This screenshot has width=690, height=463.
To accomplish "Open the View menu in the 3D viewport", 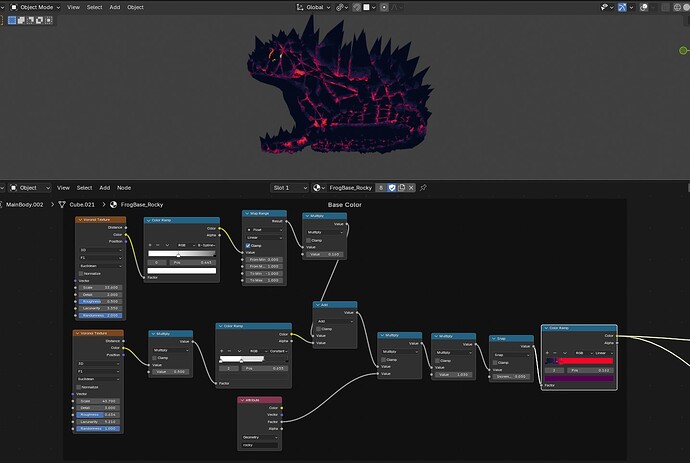I will pos(73,7).
